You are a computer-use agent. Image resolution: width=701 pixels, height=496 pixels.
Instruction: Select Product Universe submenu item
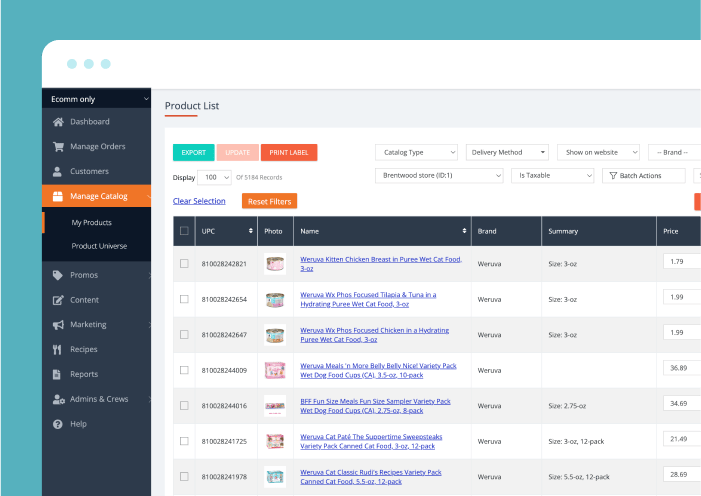(x=99, y=246)
